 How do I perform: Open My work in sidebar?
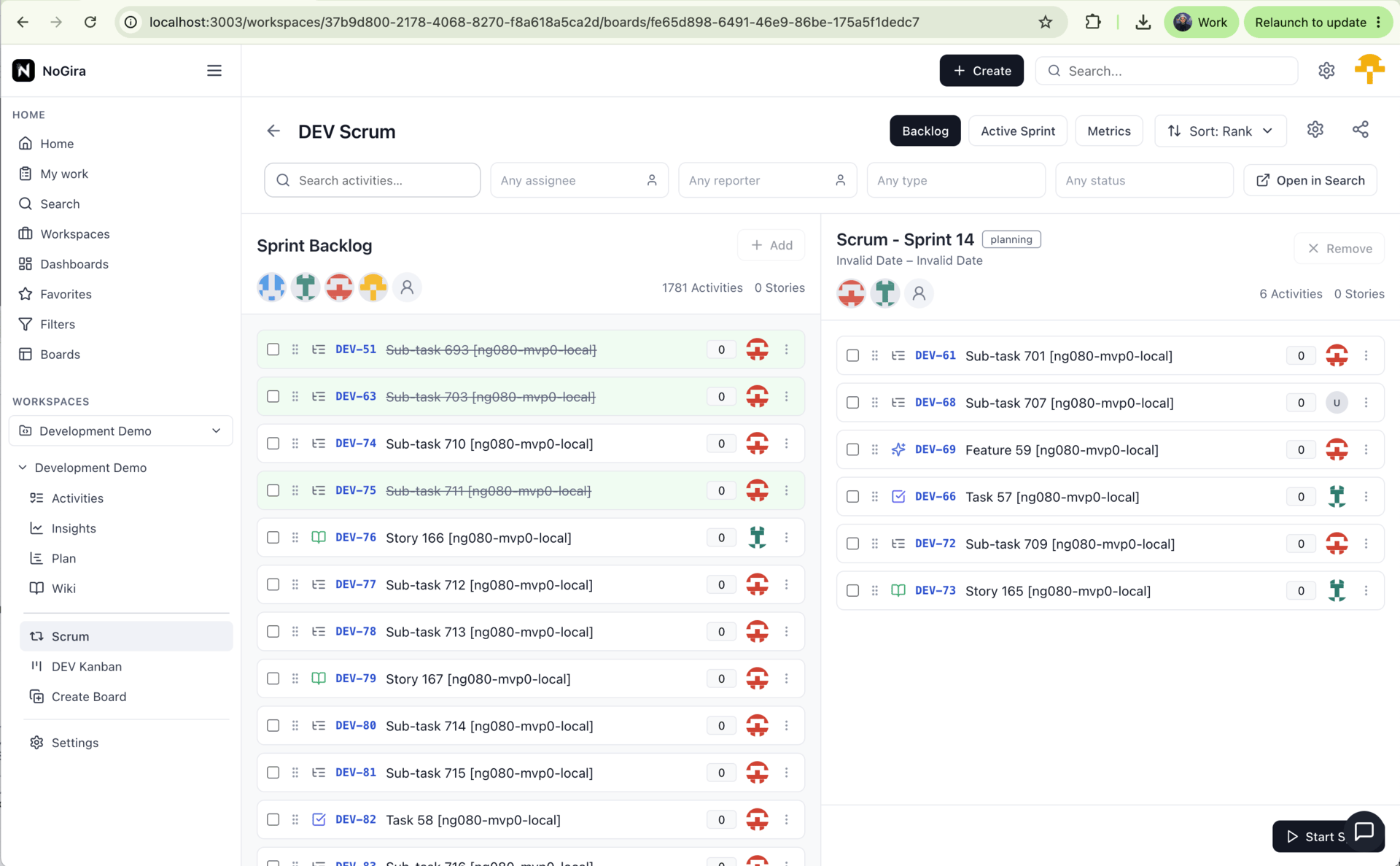tap(64, 174)
